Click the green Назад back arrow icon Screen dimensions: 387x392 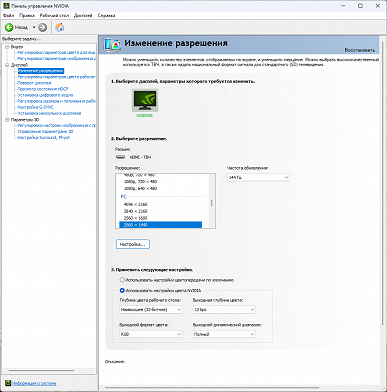pyautogui.click(x=9, y=27)
